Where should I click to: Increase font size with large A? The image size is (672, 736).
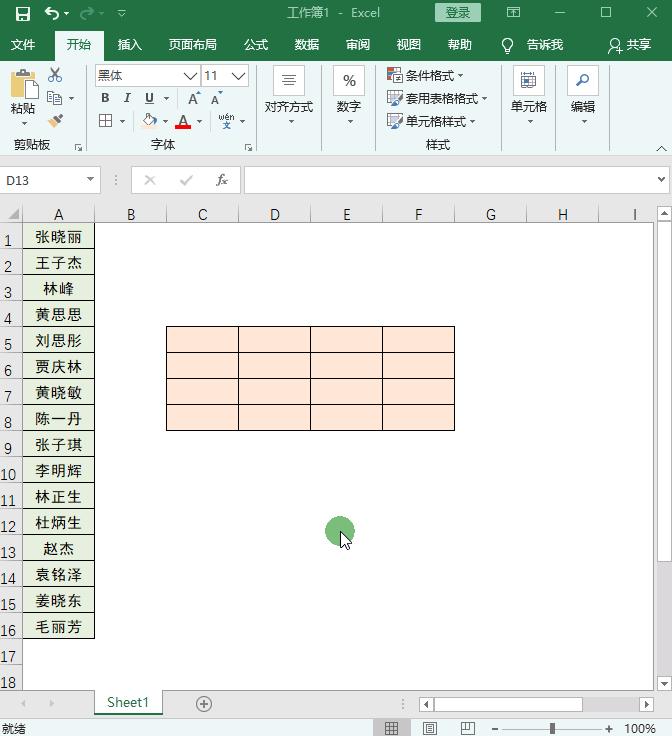click(x=194, y=98)
